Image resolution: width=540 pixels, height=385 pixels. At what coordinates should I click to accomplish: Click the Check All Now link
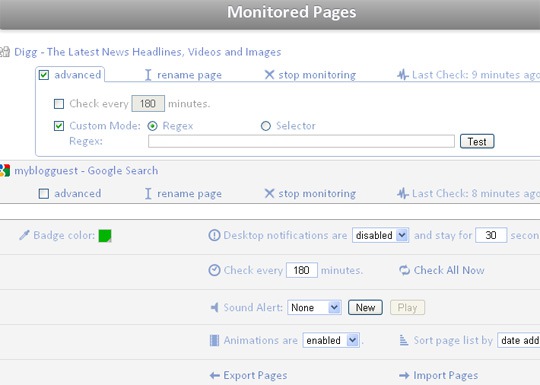[x=449, y=270]
